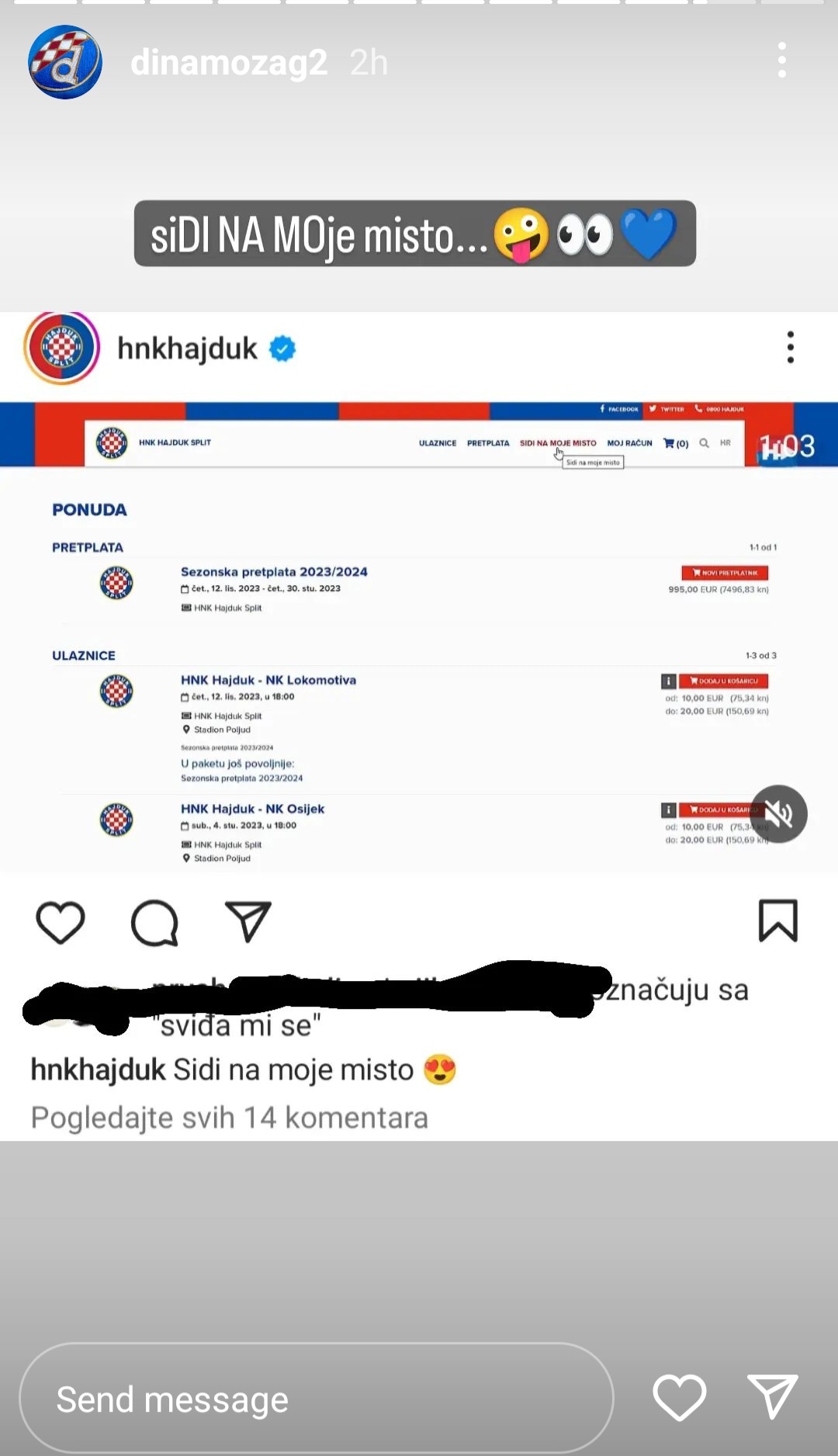838x1456 pixels.
Task: Send the story via the bottom paper plane icon
Action: (772, 1395)
